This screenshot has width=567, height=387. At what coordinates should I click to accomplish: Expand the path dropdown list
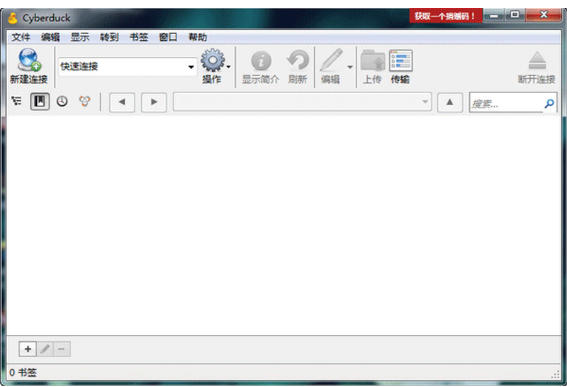click(425, 102)
